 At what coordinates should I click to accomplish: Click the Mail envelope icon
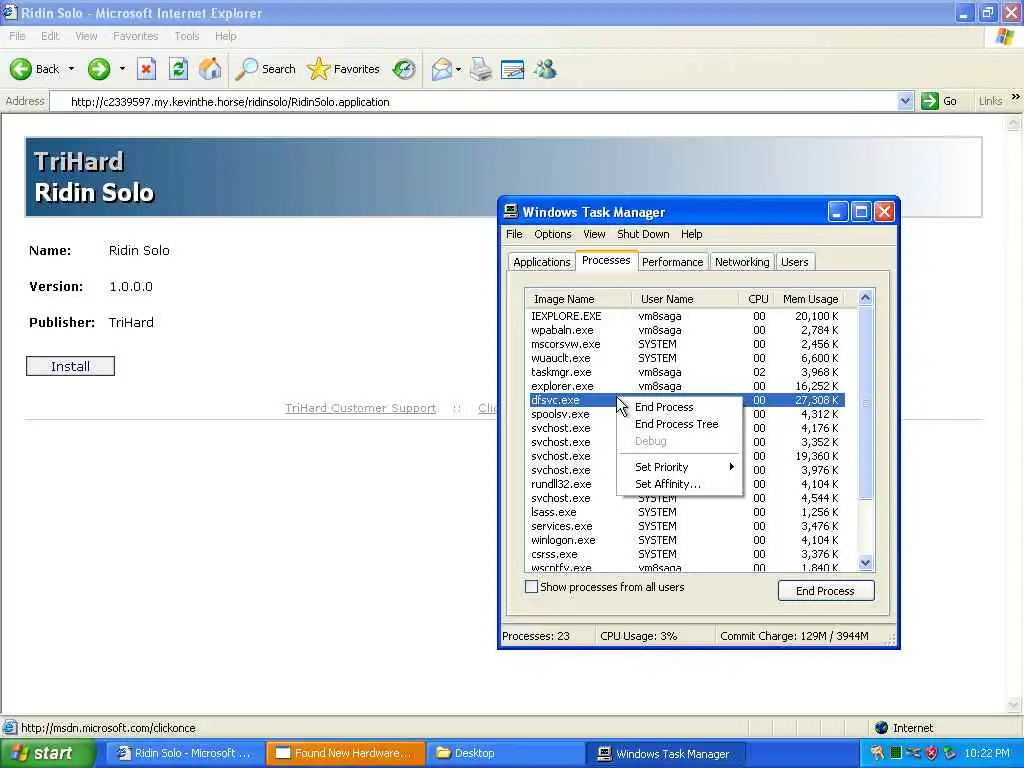pyautogui.click(x=442, y=69)
